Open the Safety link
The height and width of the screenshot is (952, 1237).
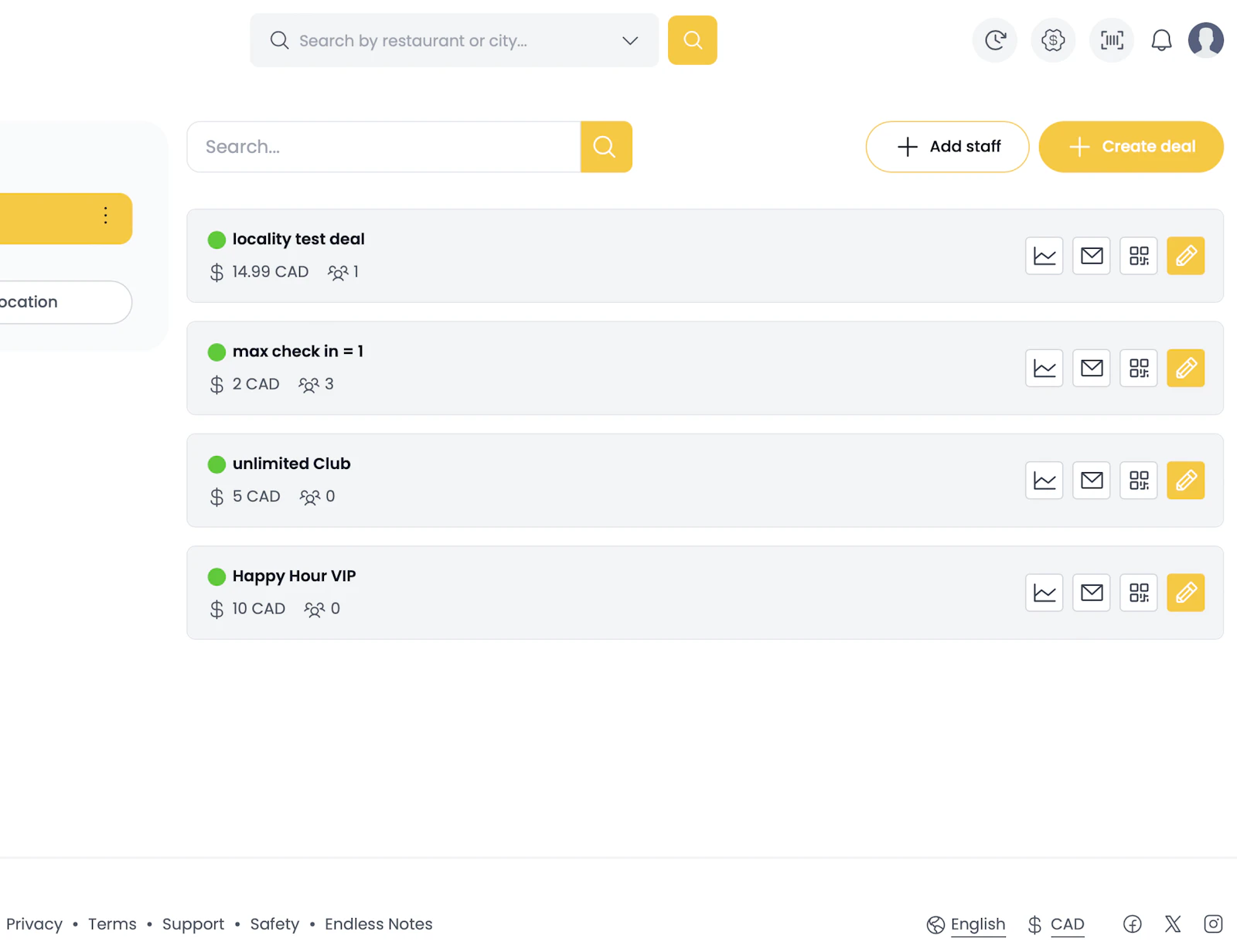coord(274,924)
